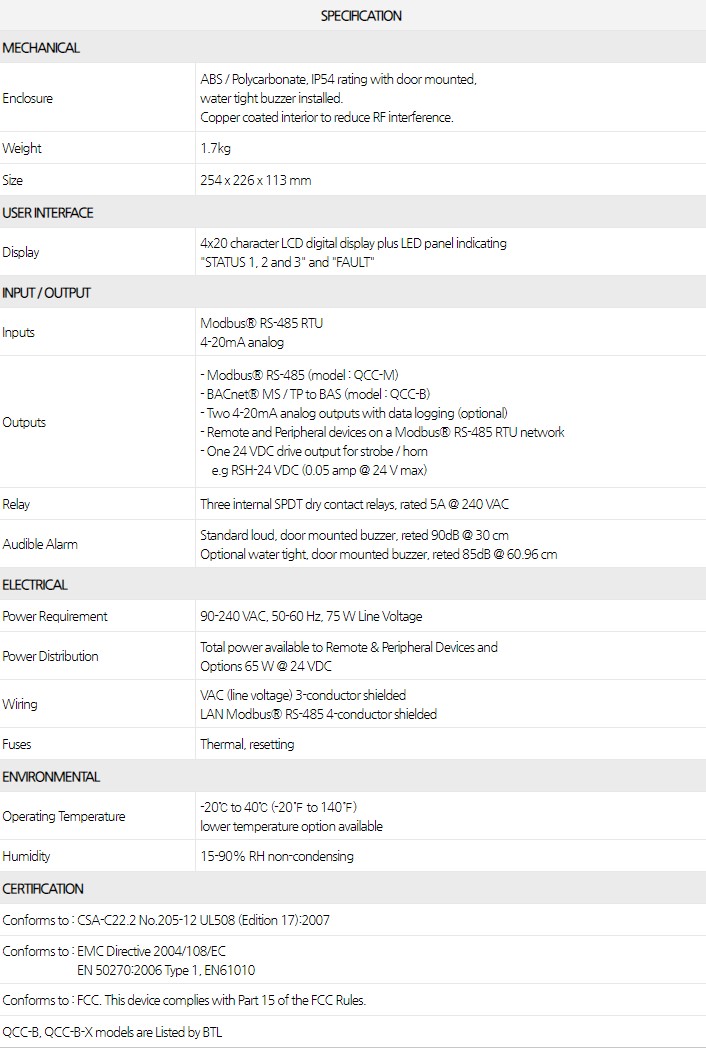Click the Display row label
This screenshot has width=706, height=1048.
21,252
